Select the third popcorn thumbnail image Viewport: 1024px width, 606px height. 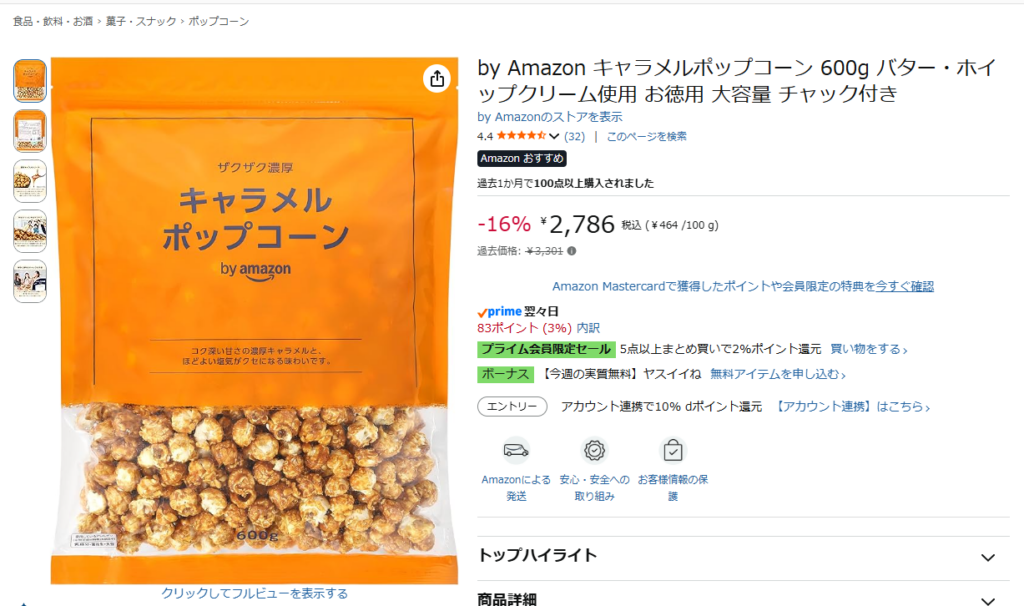30,181
